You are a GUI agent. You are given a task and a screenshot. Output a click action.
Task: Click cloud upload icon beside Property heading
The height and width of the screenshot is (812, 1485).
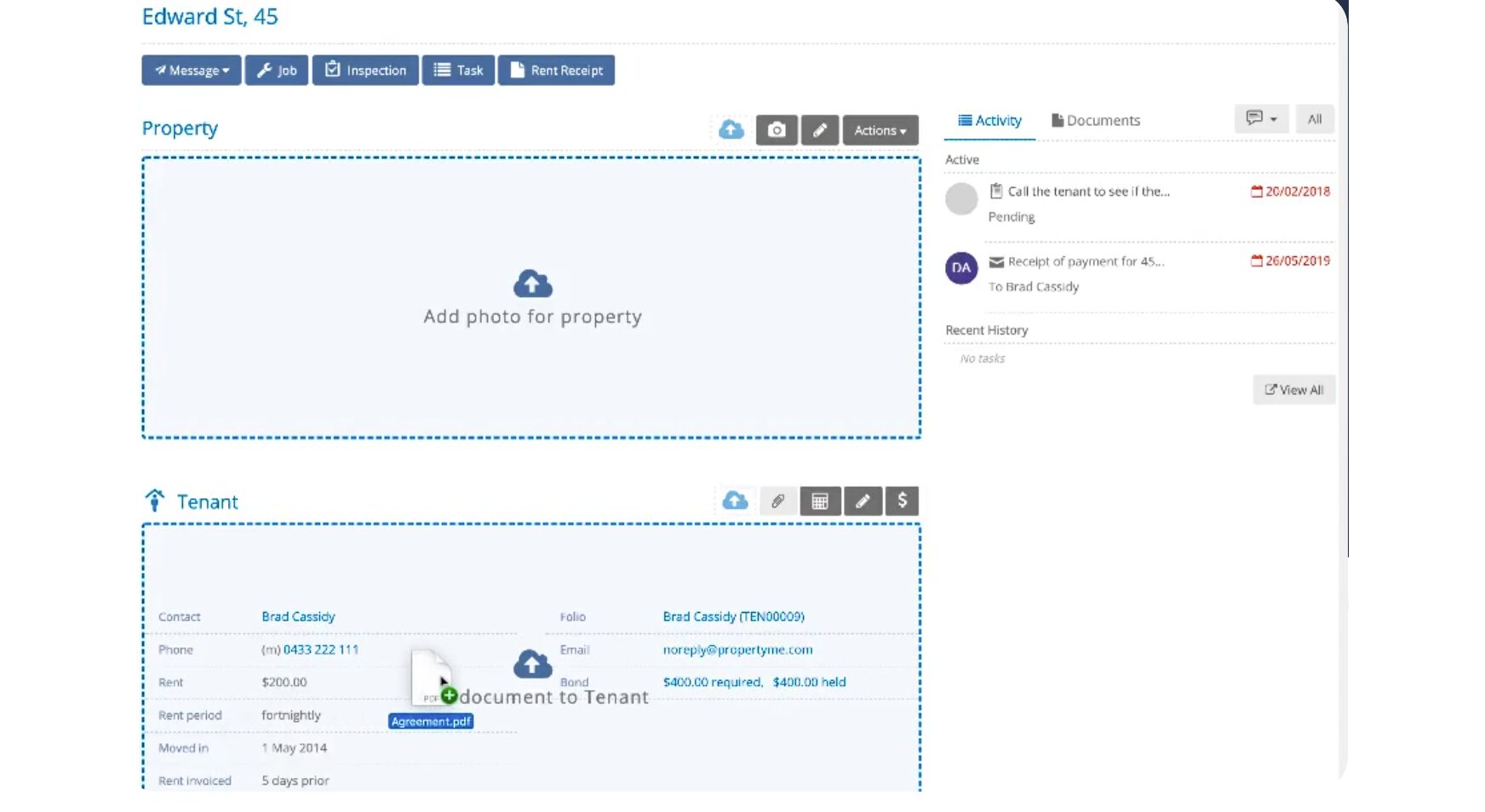point(731,130)
